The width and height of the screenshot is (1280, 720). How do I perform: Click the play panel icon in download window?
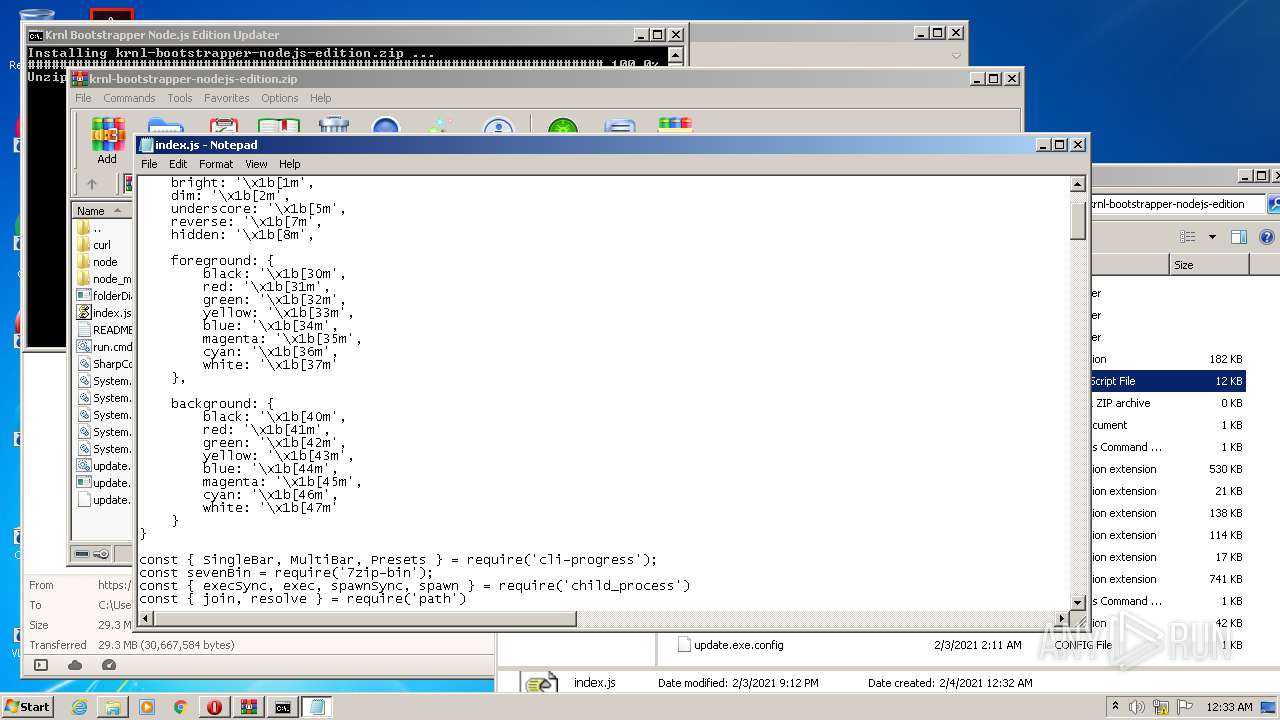tap(41, 665)
